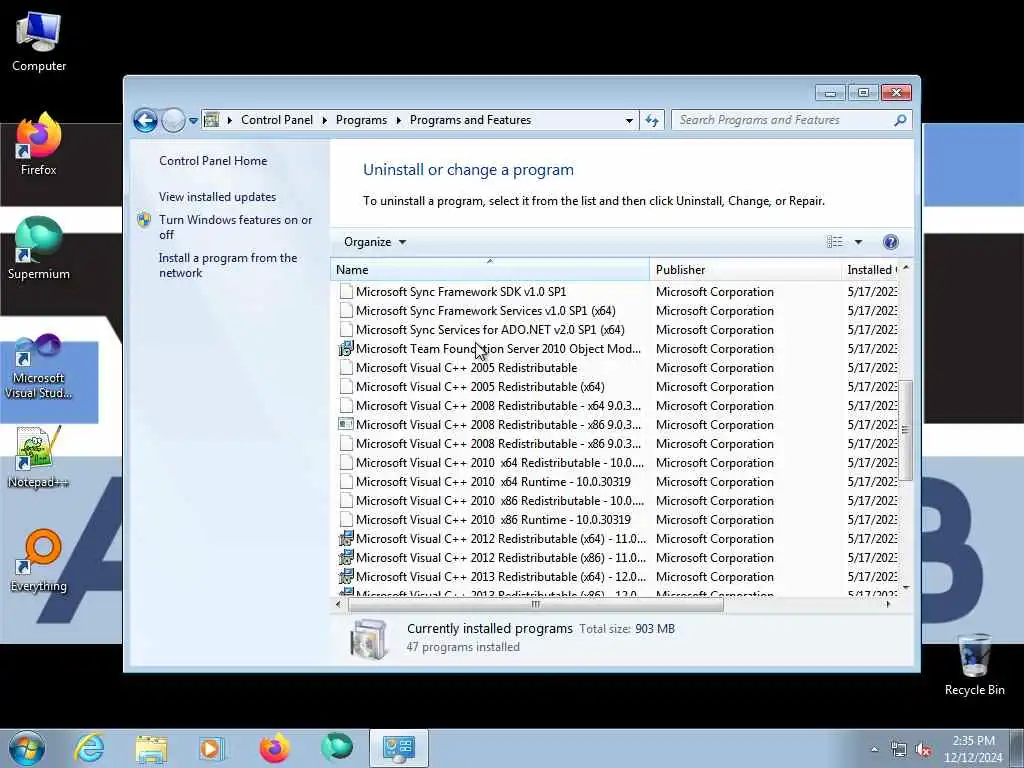Image resolution: width=1024 pixels, height=768 pixels.
Task: Open Supermium from the taskbar
Action: tap(337, 747)
